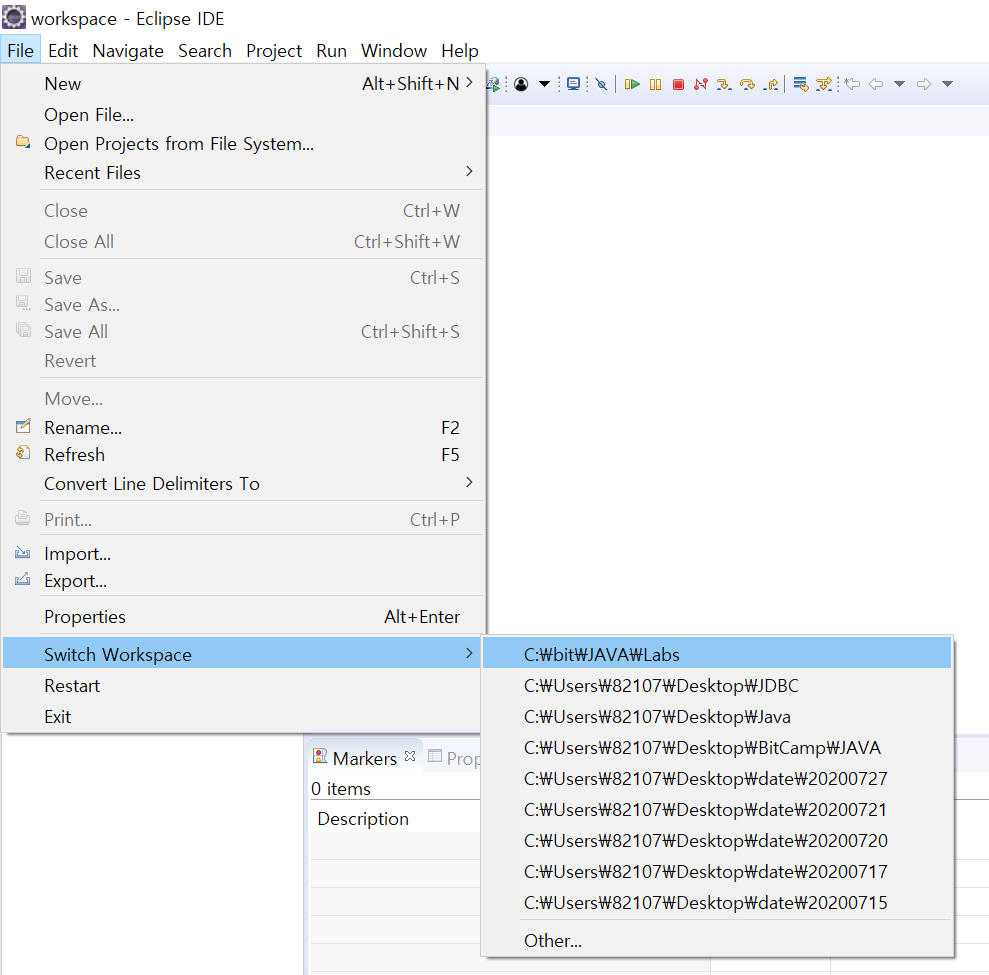Switch to workspace date\20200721
The width and height of the screenshot is (989, 975).
coord(717,809)
